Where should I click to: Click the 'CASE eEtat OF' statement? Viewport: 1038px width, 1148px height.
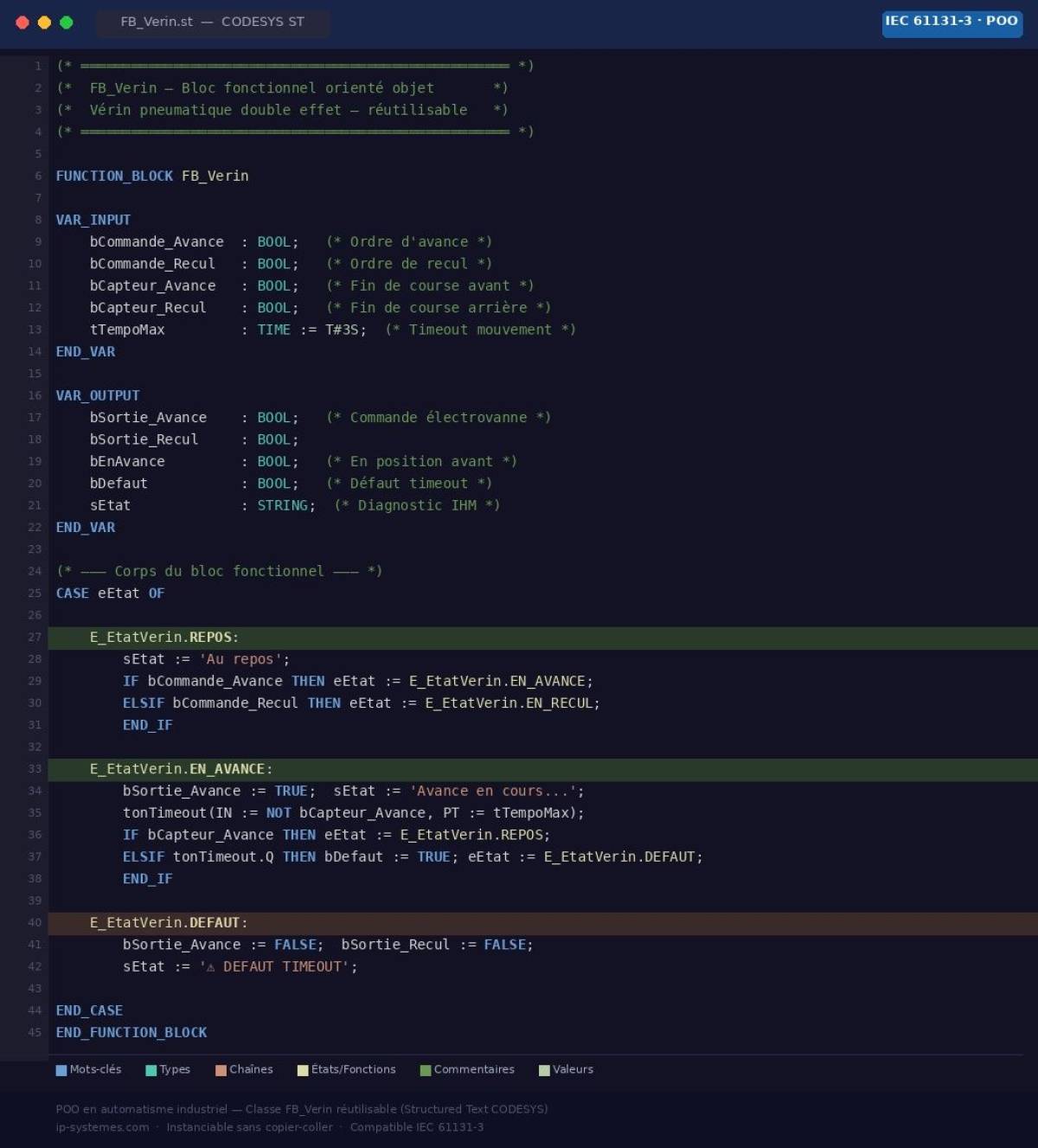(110, 593)
